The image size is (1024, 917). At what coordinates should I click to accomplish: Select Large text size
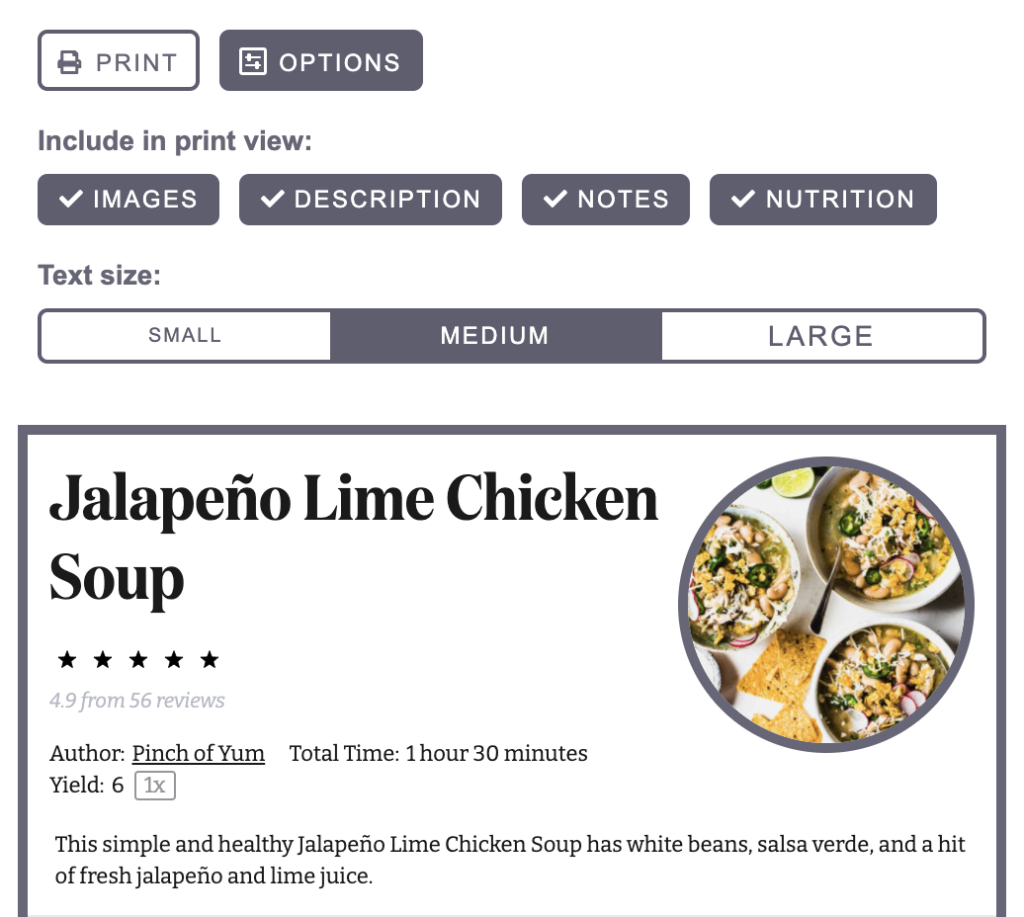822,336
